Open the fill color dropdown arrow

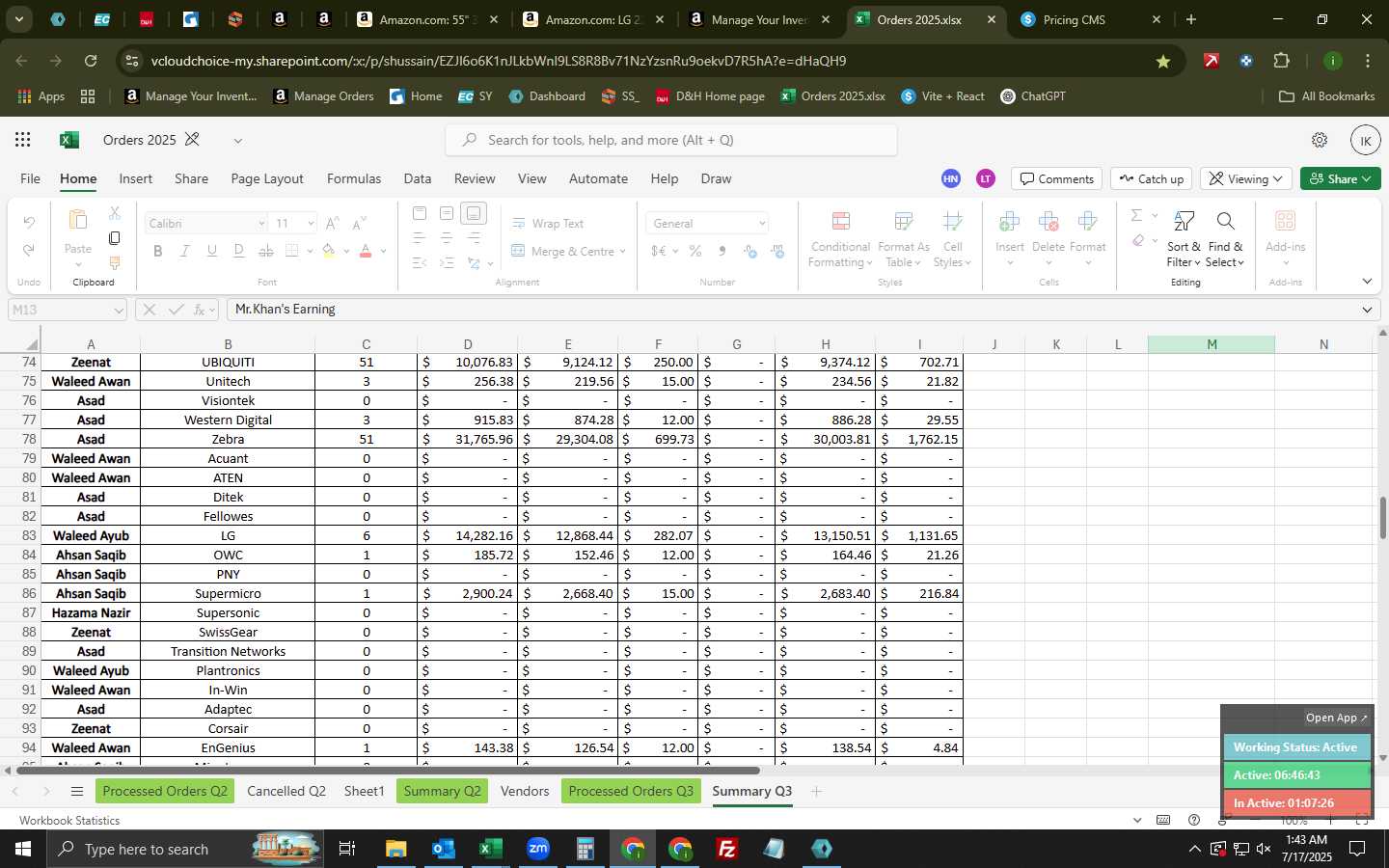pyautogui.click(x=345, y=252)
